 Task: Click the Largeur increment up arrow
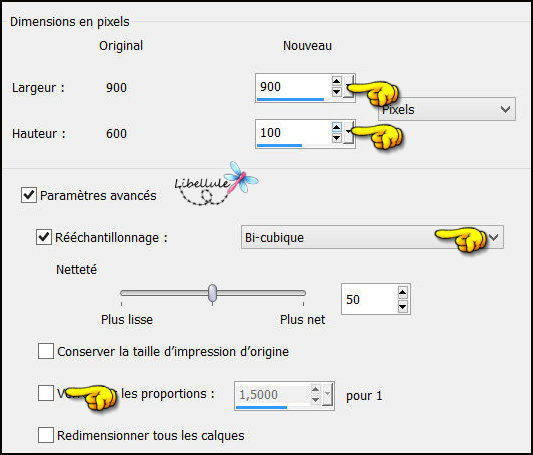336,81
